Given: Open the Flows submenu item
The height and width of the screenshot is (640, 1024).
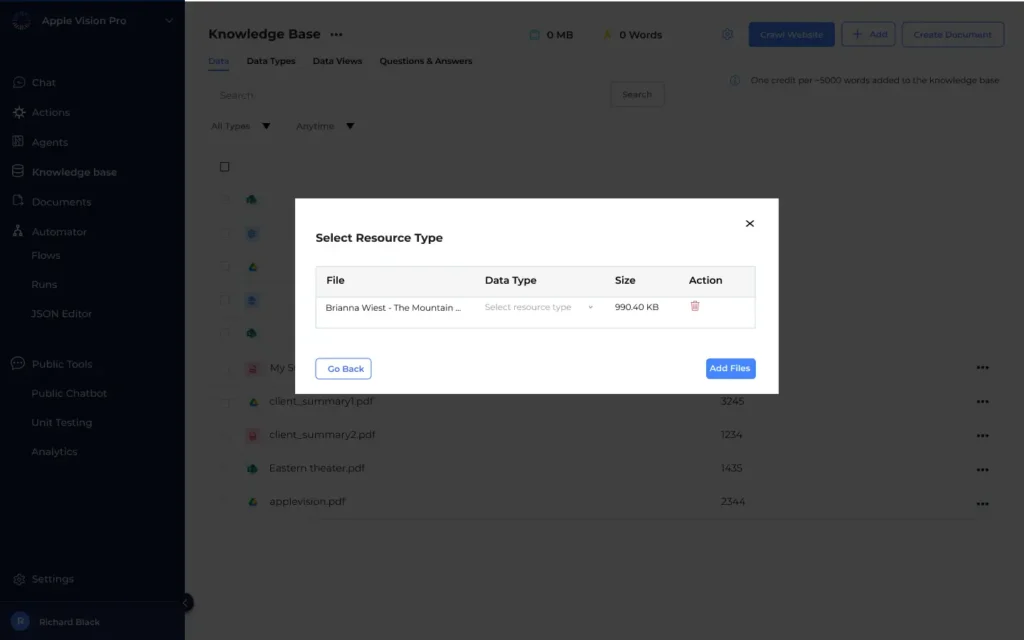Looking at the screenshot, I should pyautogui.click(x=46, y=255).
